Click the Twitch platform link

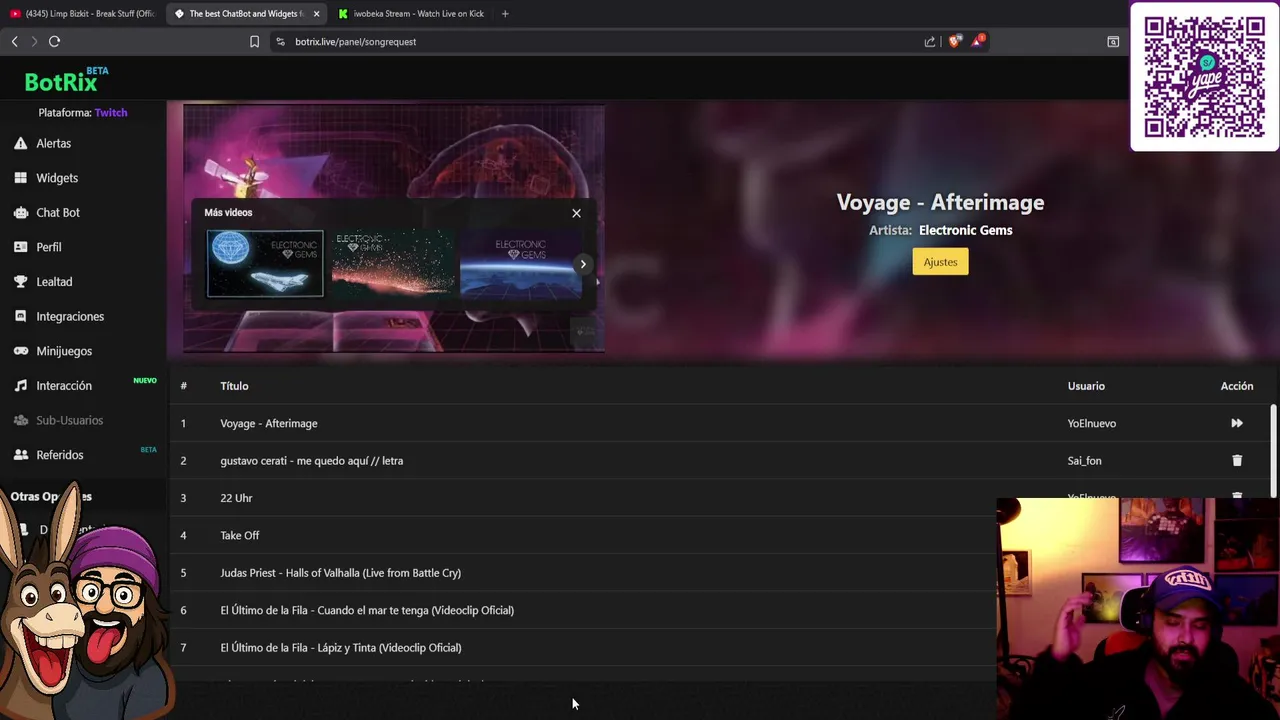(111, 113)
